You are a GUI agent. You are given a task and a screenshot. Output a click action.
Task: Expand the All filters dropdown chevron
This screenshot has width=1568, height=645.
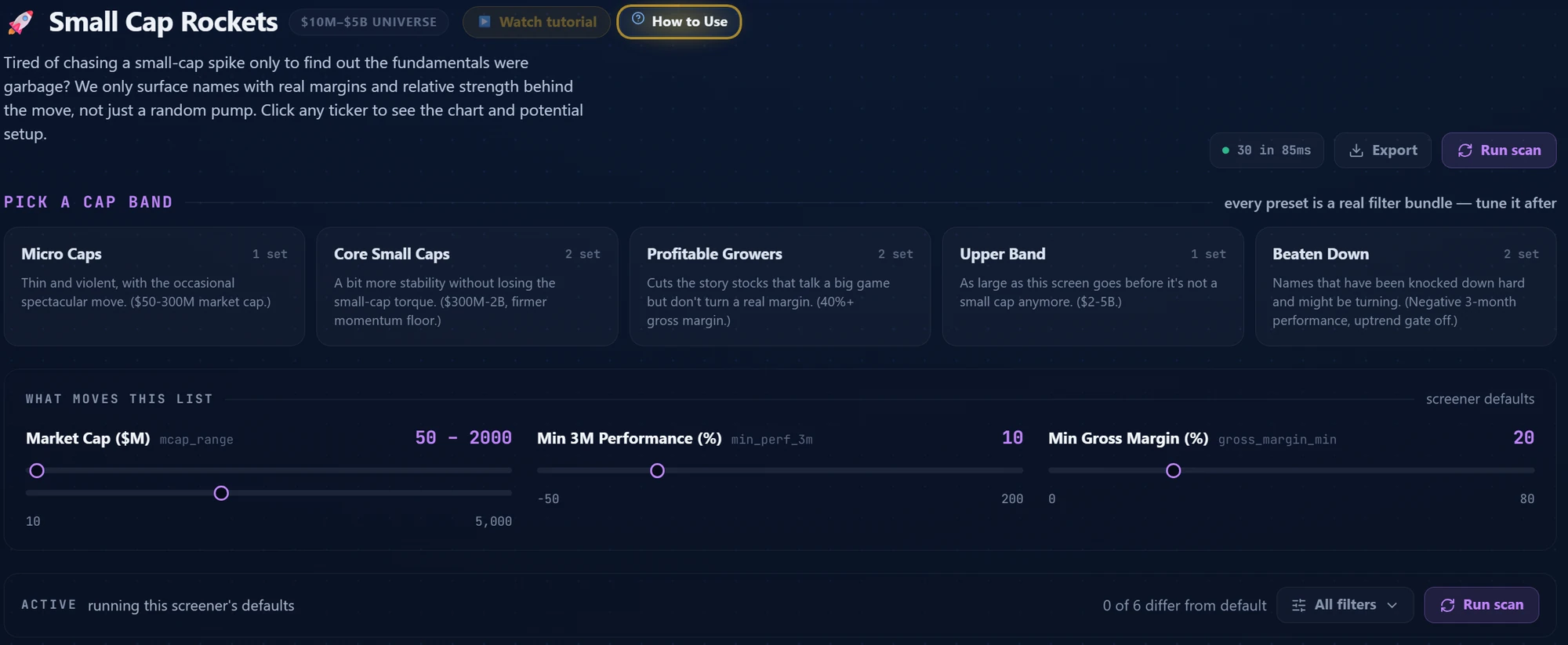(x=1392, y=605)
